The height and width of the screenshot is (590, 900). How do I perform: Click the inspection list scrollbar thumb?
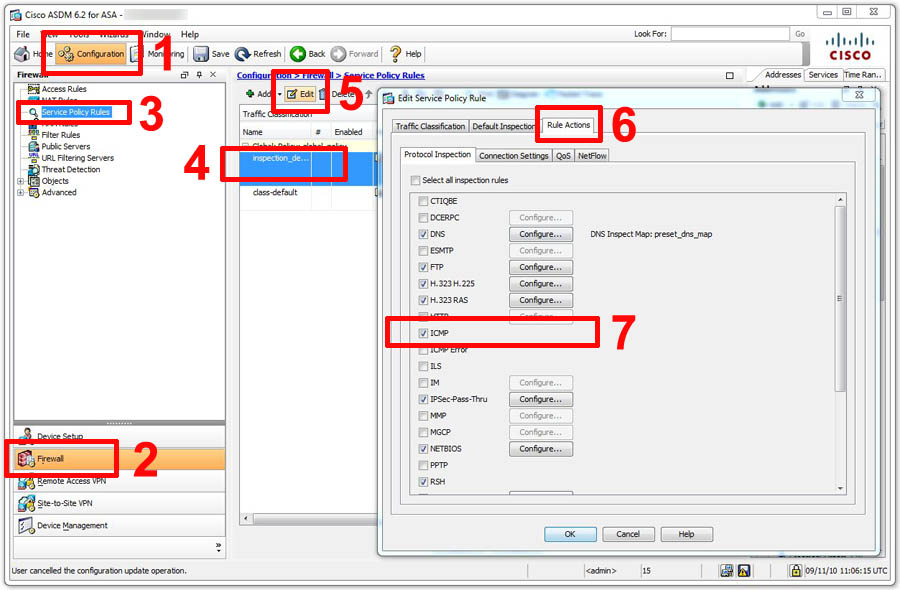tap(840, 299)
